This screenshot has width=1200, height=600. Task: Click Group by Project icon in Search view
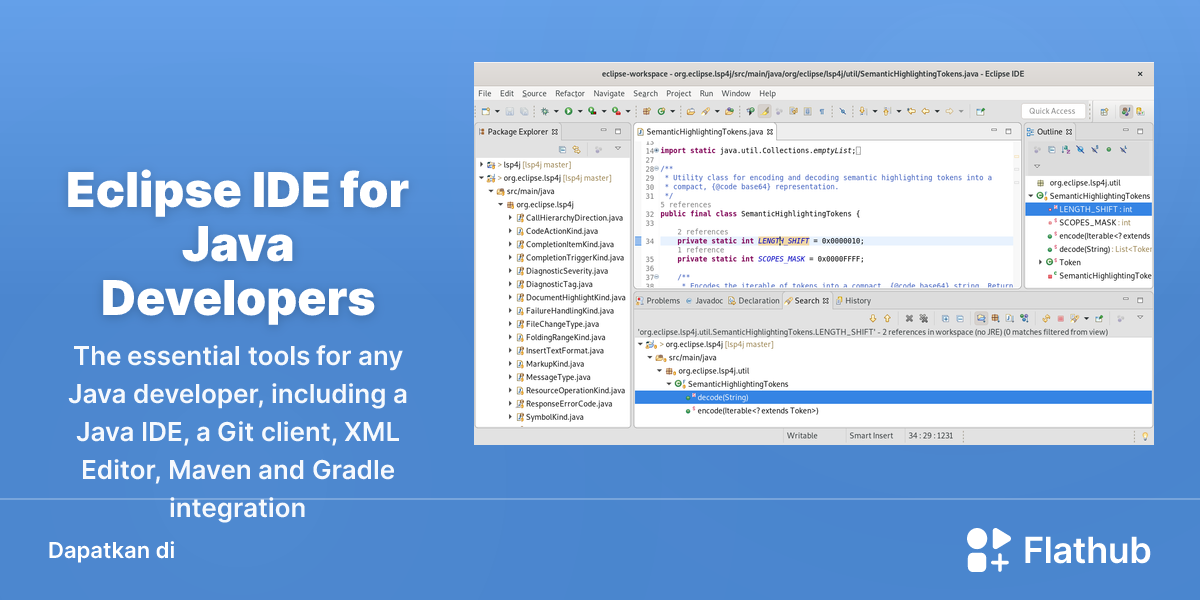point(981,319)
